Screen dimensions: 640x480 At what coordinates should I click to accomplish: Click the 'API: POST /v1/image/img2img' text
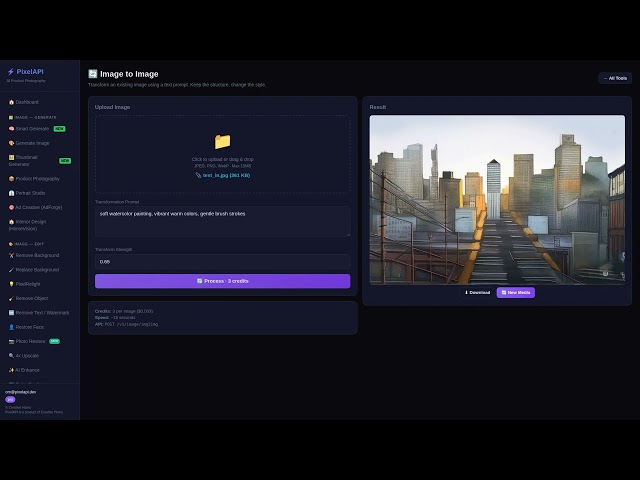[126, 324]
